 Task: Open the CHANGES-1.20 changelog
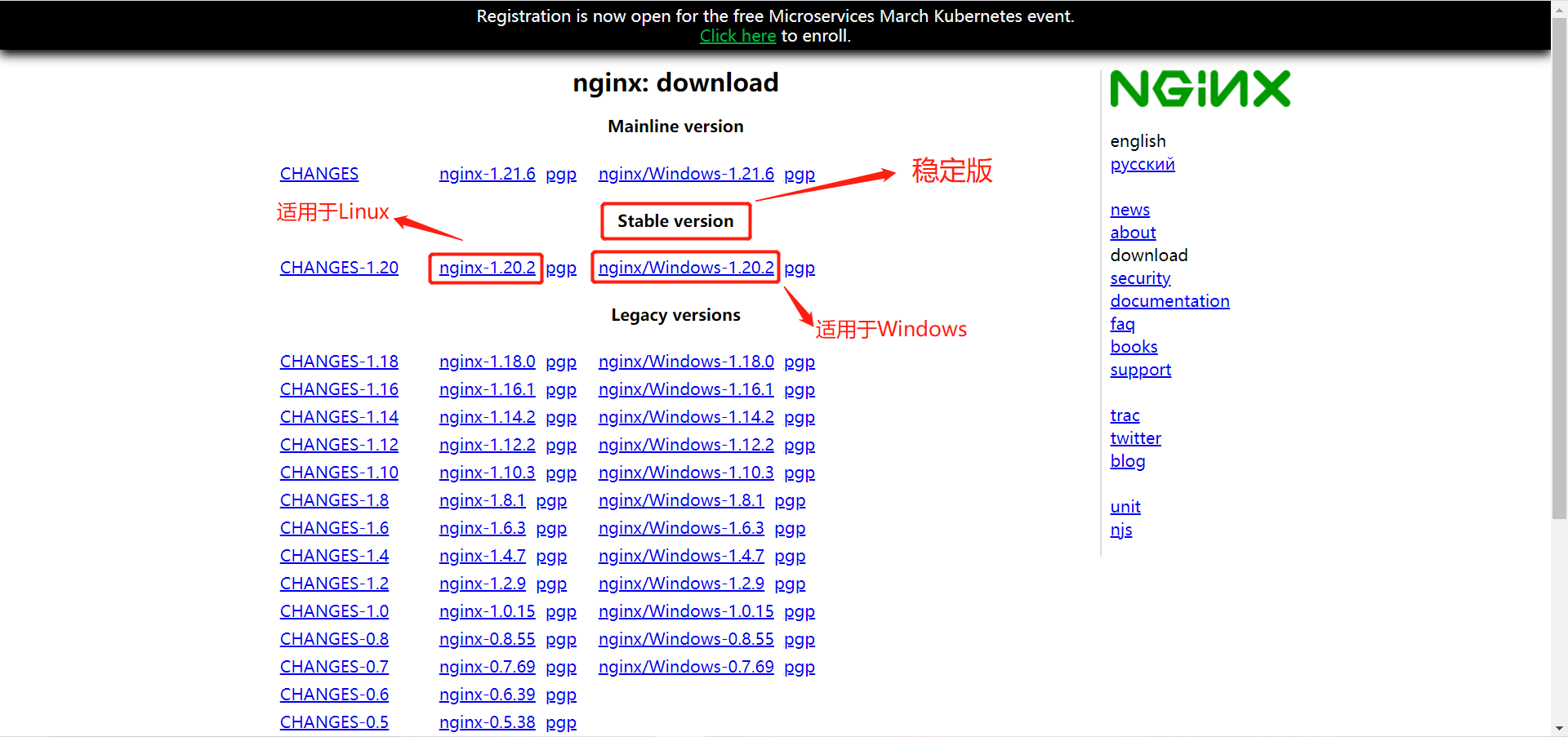339,268
